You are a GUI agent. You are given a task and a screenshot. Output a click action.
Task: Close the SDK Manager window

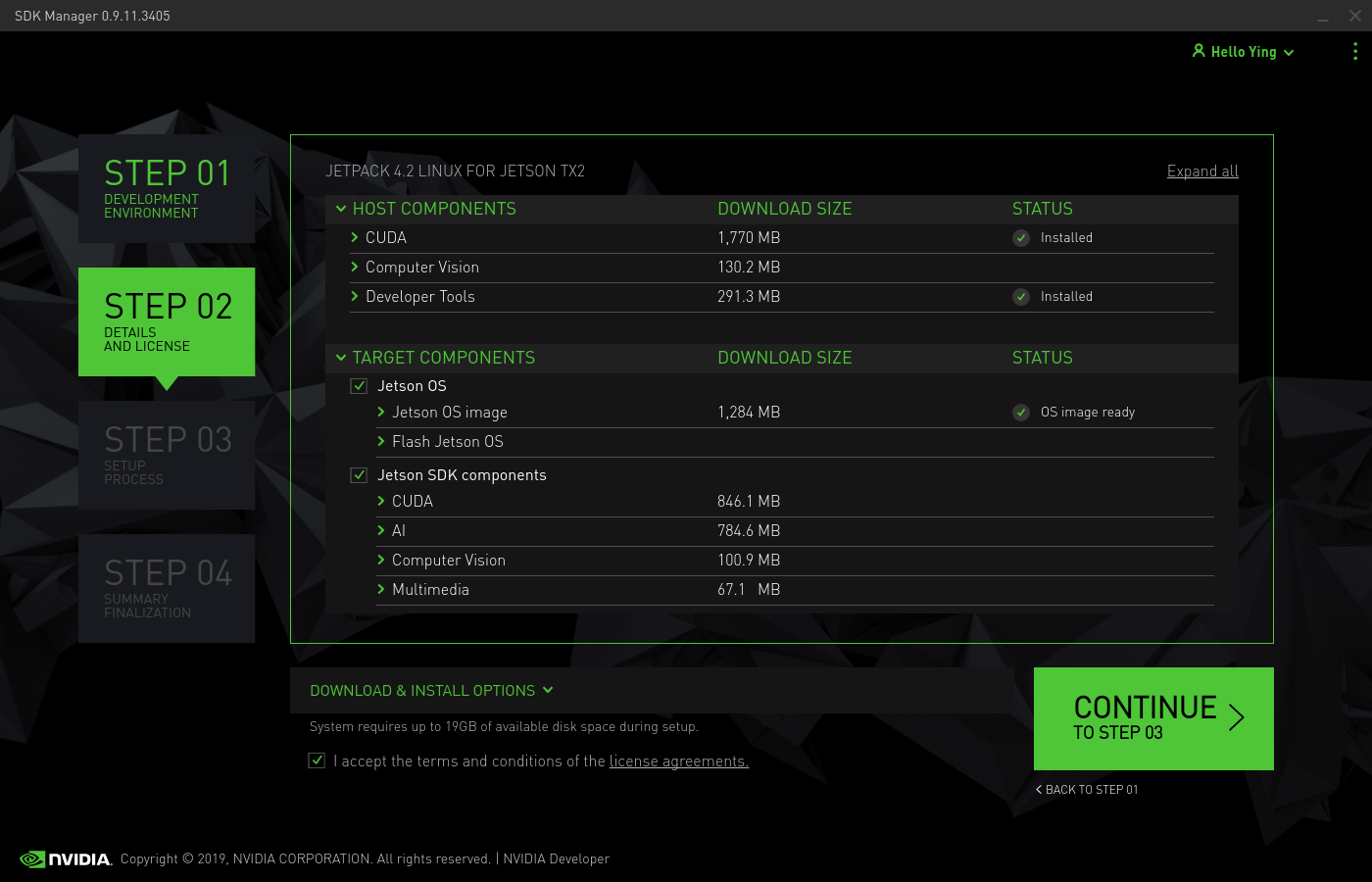coord(1355,16)
